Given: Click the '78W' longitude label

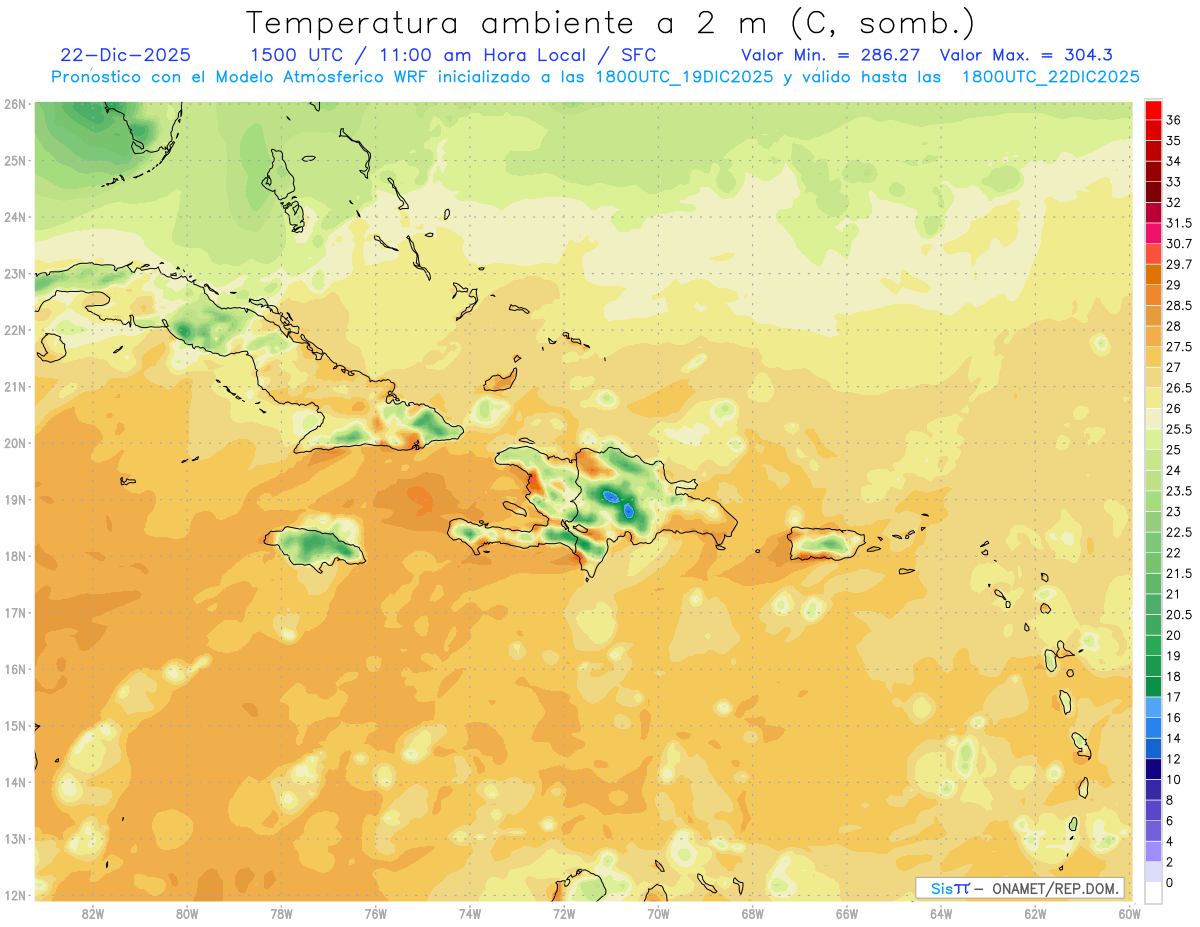Looking at the screenshot, I should [281, 913].
